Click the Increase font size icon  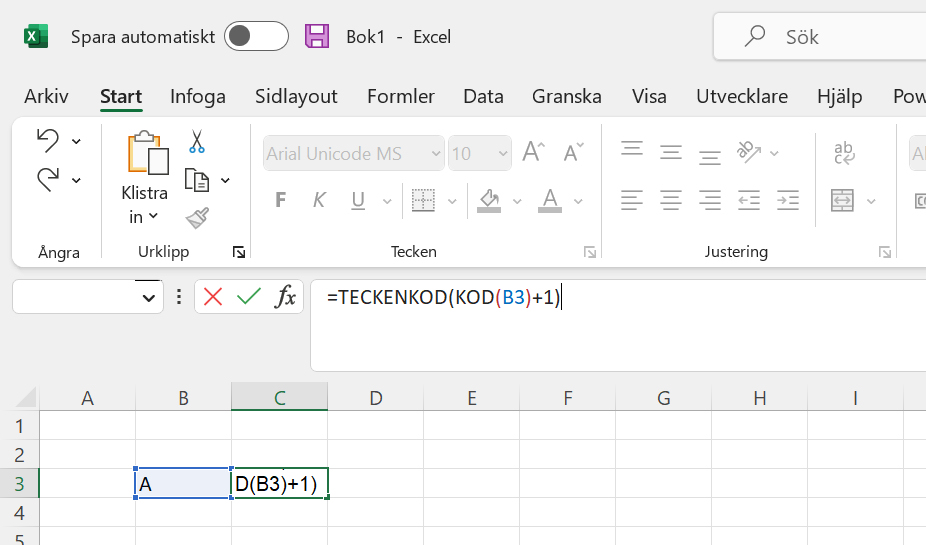[x=534, y=152]
